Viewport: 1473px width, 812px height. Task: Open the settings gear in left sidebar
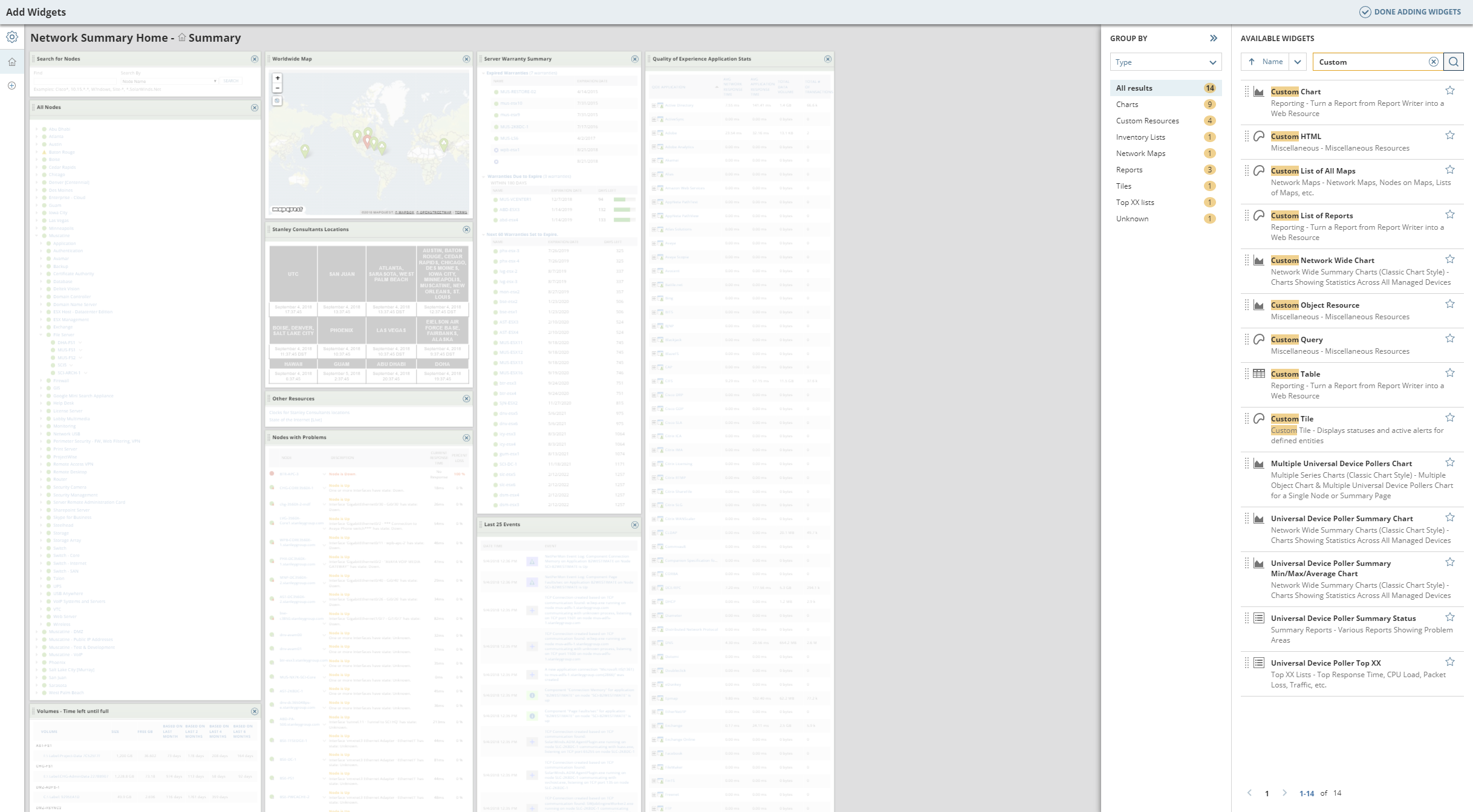coord(12,37)
